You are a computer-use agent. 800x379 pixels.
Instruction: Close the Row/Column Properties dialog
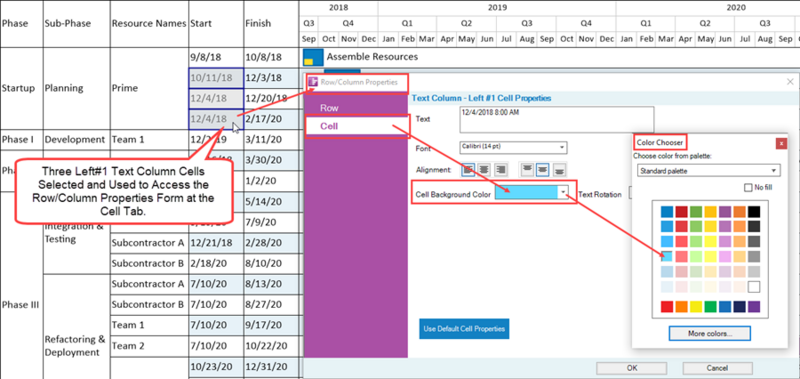(x=790, y=82)
